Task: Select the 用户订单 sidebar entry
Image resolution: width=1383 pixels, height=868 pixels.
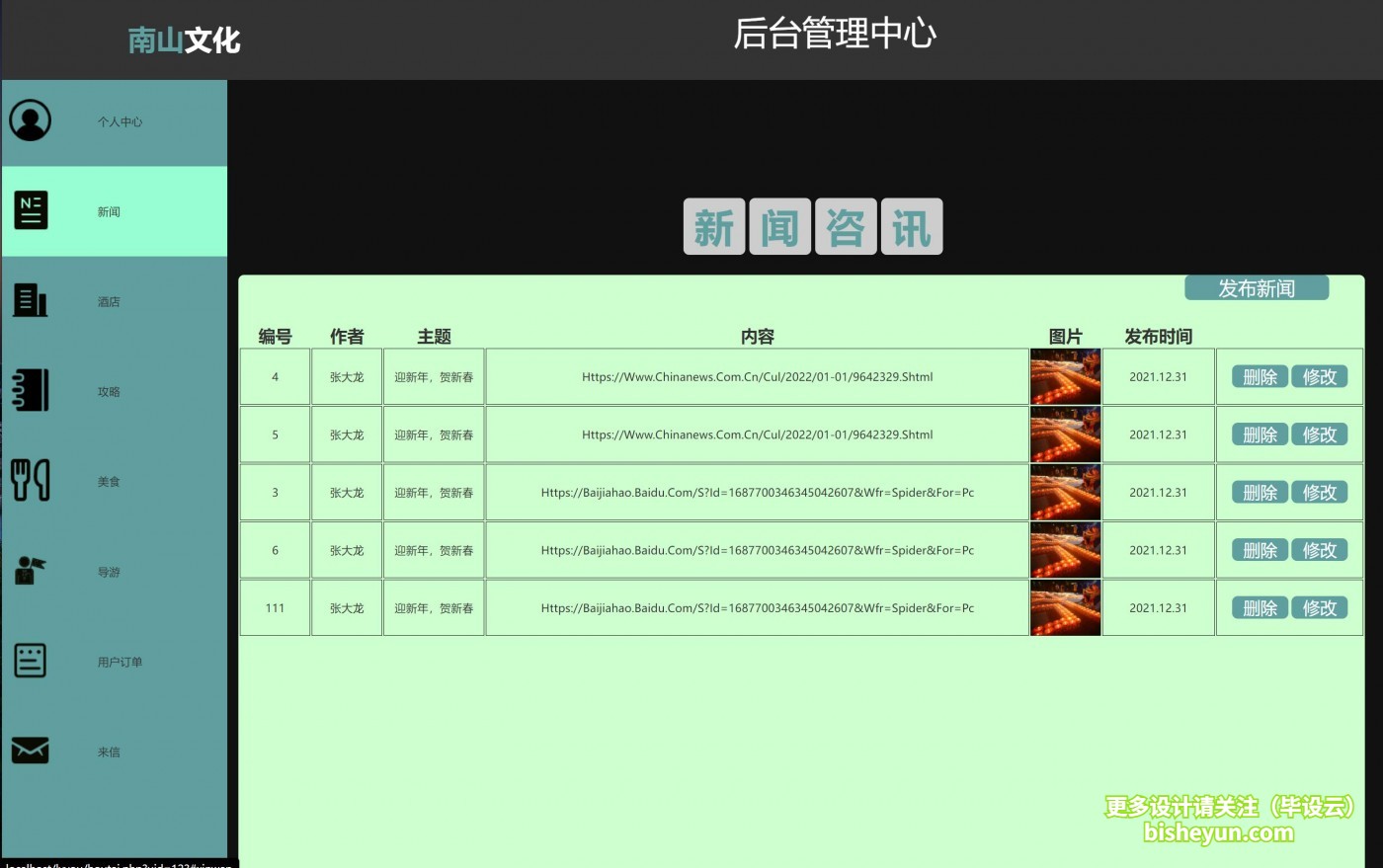Action: (x=119, y=662)
